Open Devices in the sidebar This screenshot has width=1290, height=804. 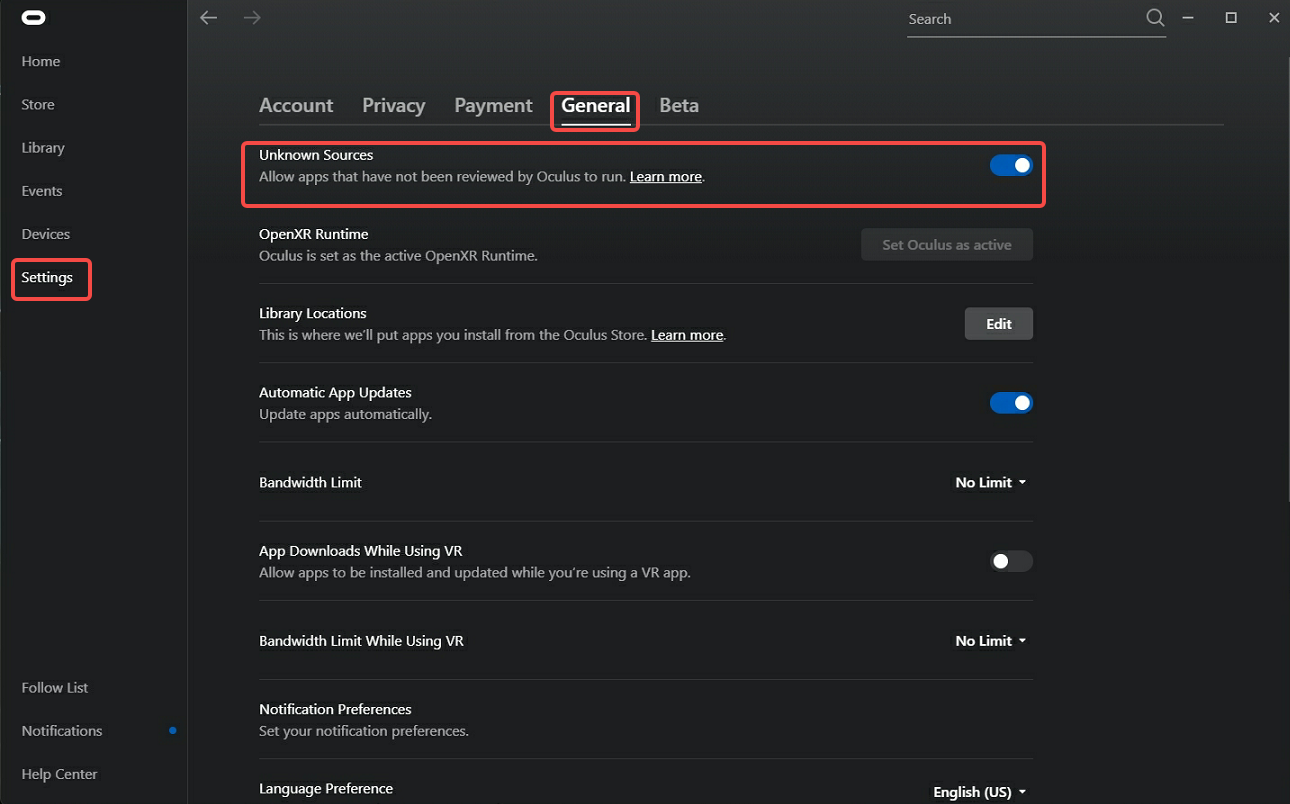[46, 234]
